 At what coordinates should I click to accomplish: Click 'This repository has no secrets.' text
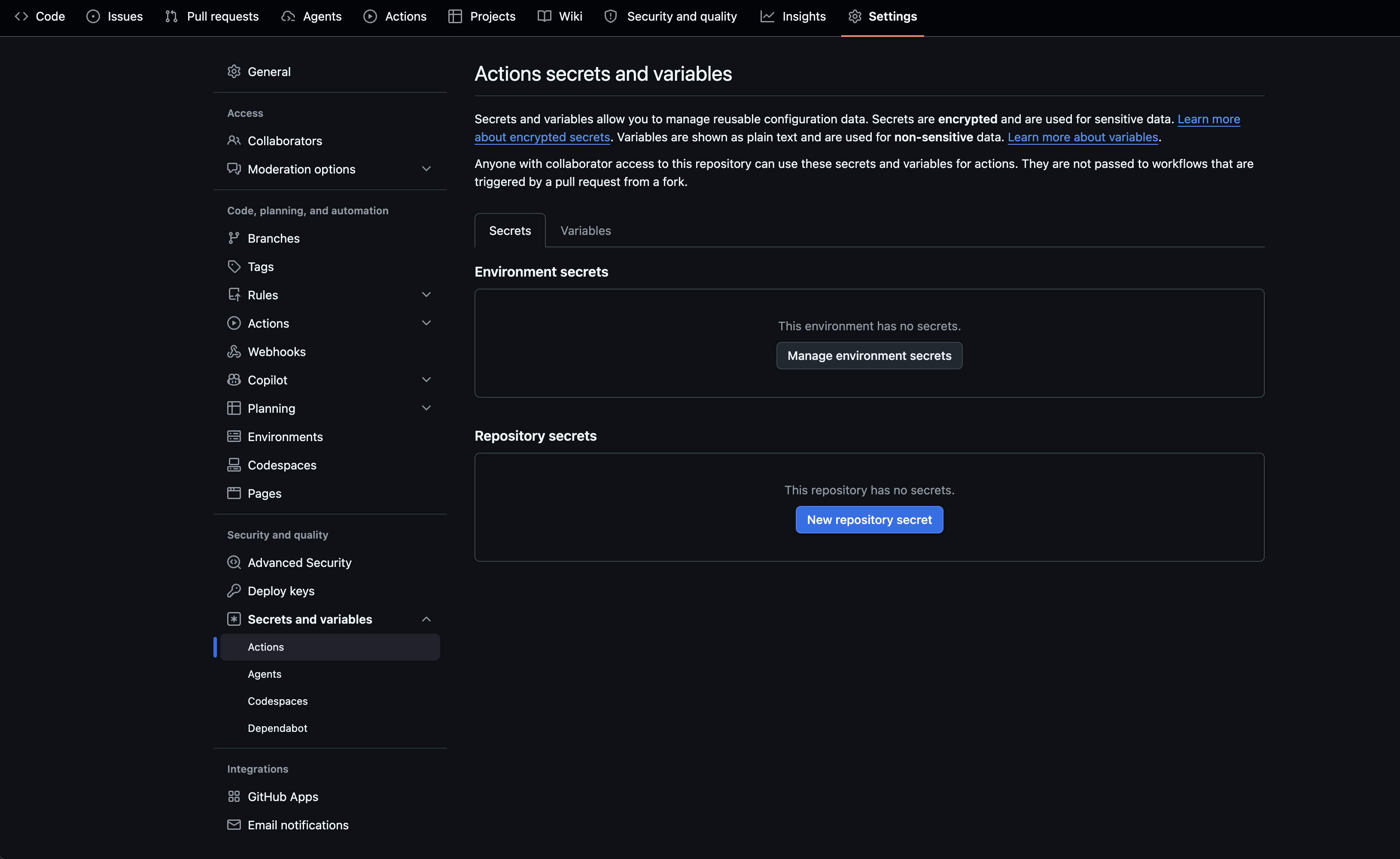point(869,490)
